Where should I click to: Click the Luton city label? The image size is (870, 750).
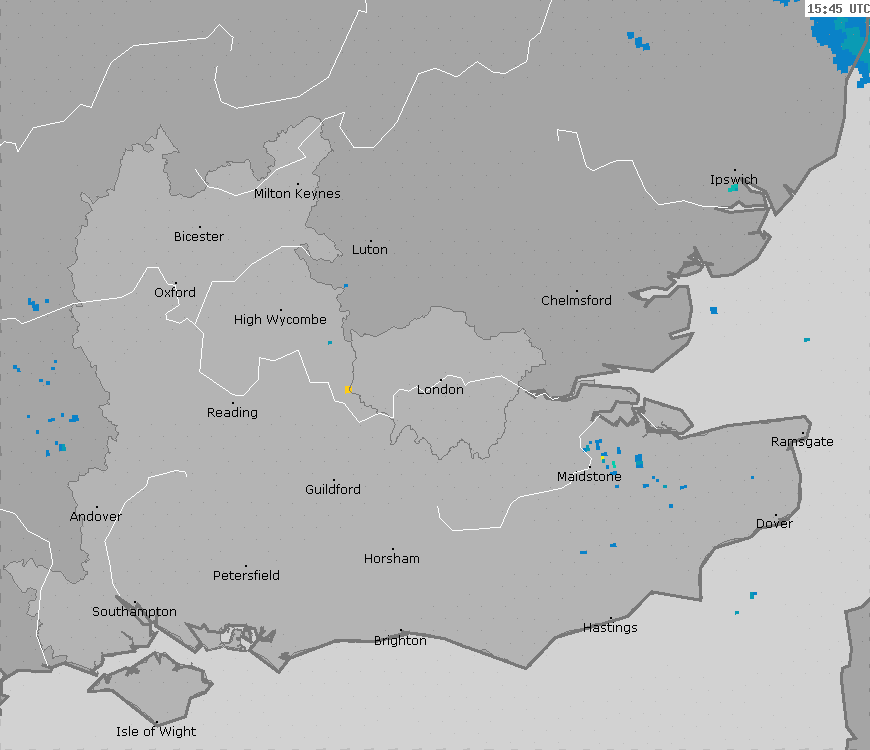pos(370,249)
